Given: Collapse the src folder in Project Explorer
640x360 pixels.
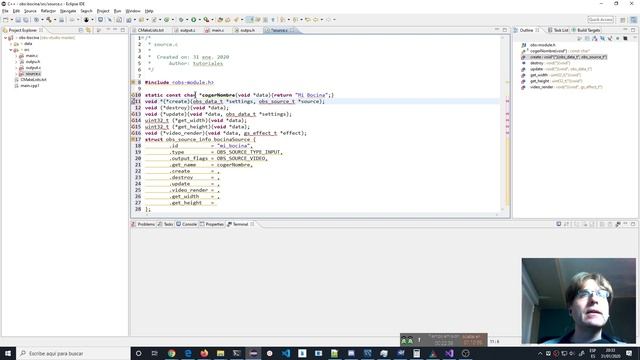Looking at the screenshot, I should [11, 50].
